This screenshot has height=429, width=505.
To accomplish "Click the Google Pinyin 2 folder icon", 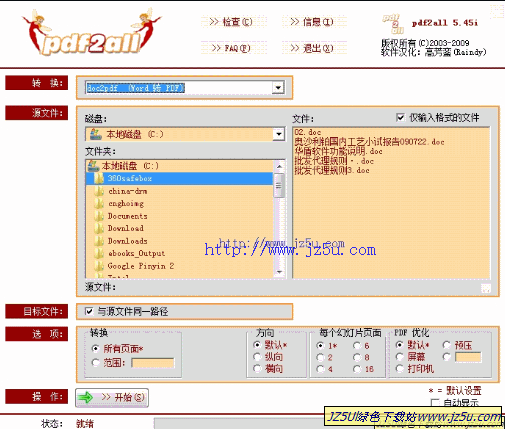I will [99, 266].
